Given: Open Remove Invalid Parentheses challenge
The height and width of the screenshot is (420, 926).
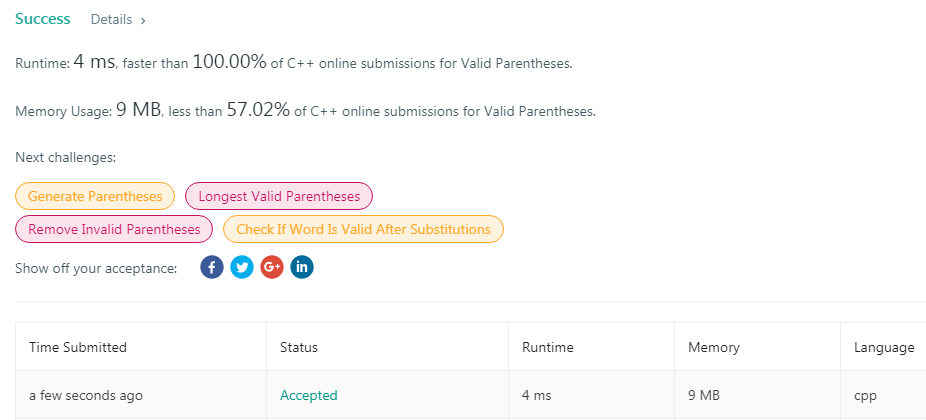Looking at the screenshot, I should (114, 229).
